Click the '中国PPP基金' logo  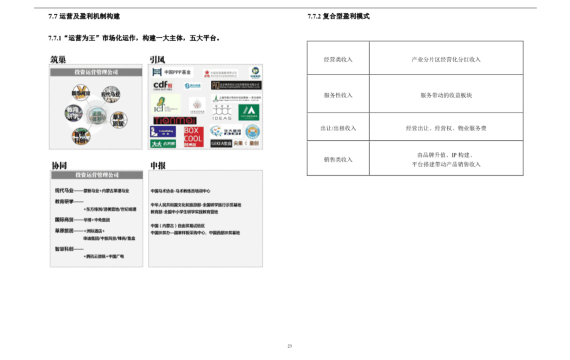click(x=172, y=72)
